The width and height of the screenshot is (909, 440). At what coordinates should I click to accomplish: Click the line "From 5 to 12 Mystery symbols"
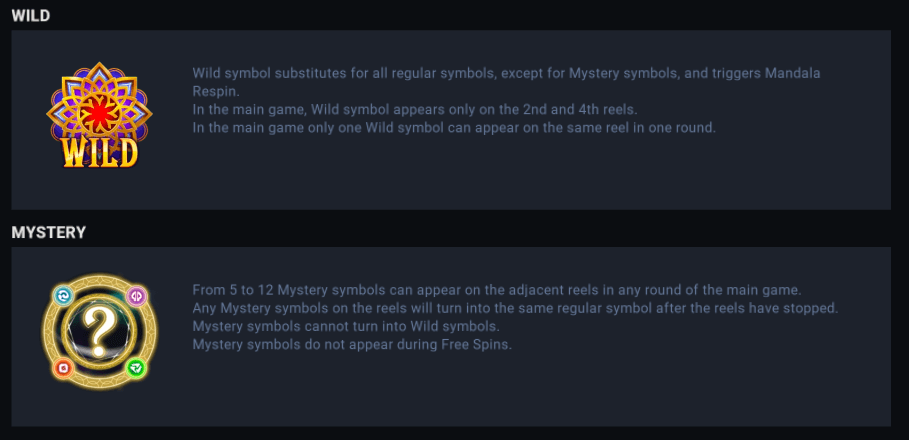click(x=494, y=290)
